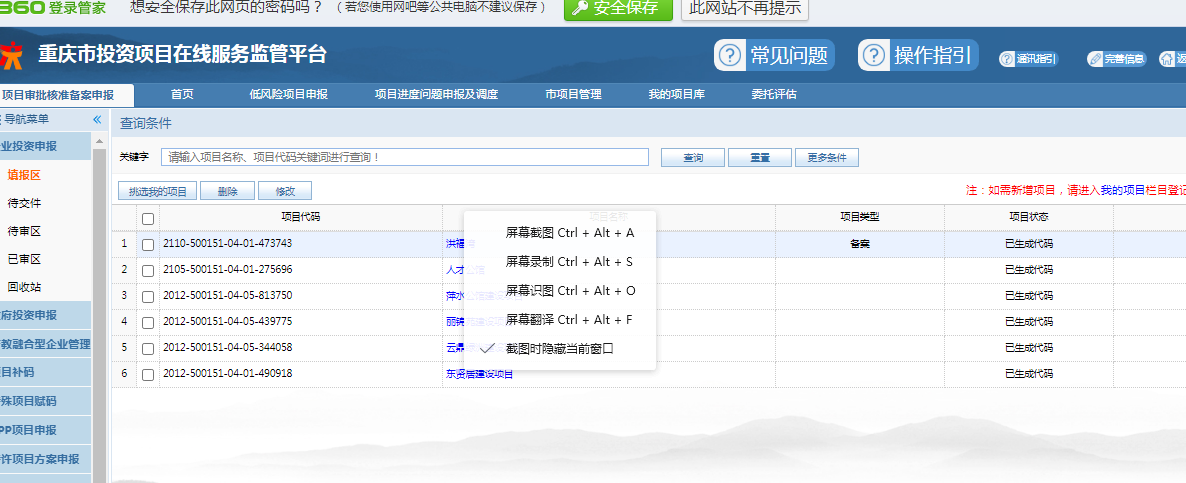This screenshot has height=483, width=1186.
Task: Click the home icon at top right
Action: click(x=1167, y=59)
